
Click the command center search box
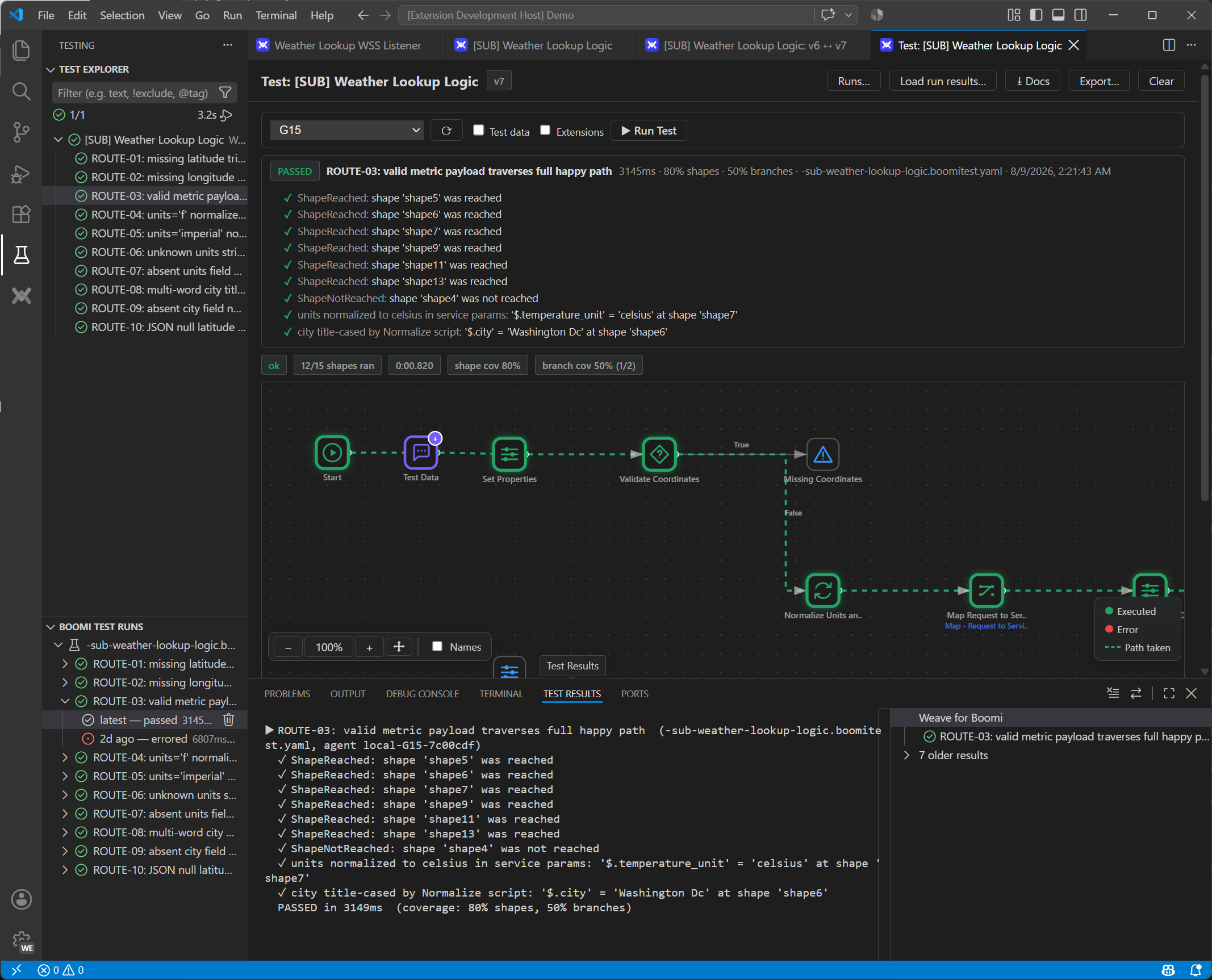606,15
